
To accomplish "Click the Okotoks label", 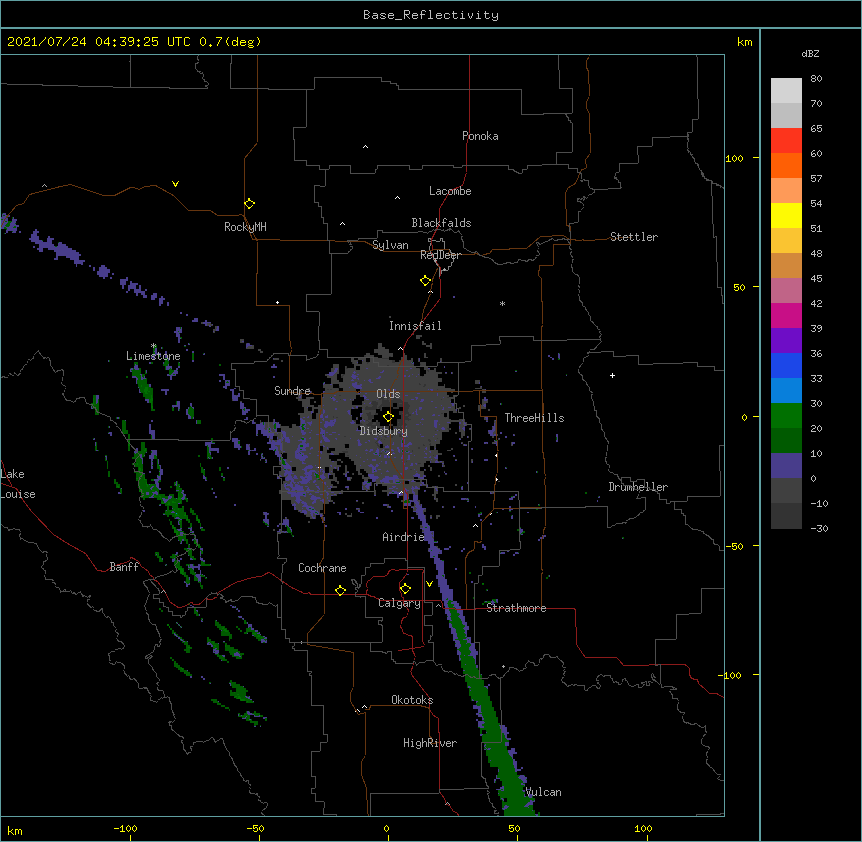I will tap(412, 700).
